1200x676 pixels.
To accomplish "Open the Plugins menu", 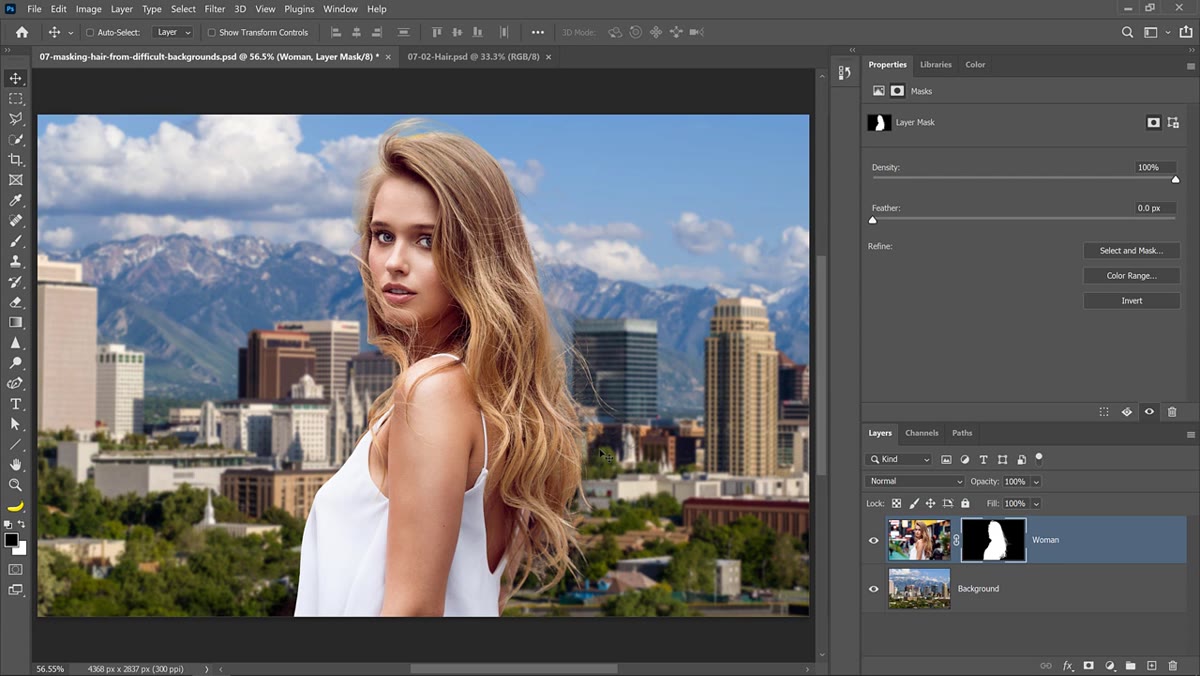I will pyautogui.click(x=300, y=9).
